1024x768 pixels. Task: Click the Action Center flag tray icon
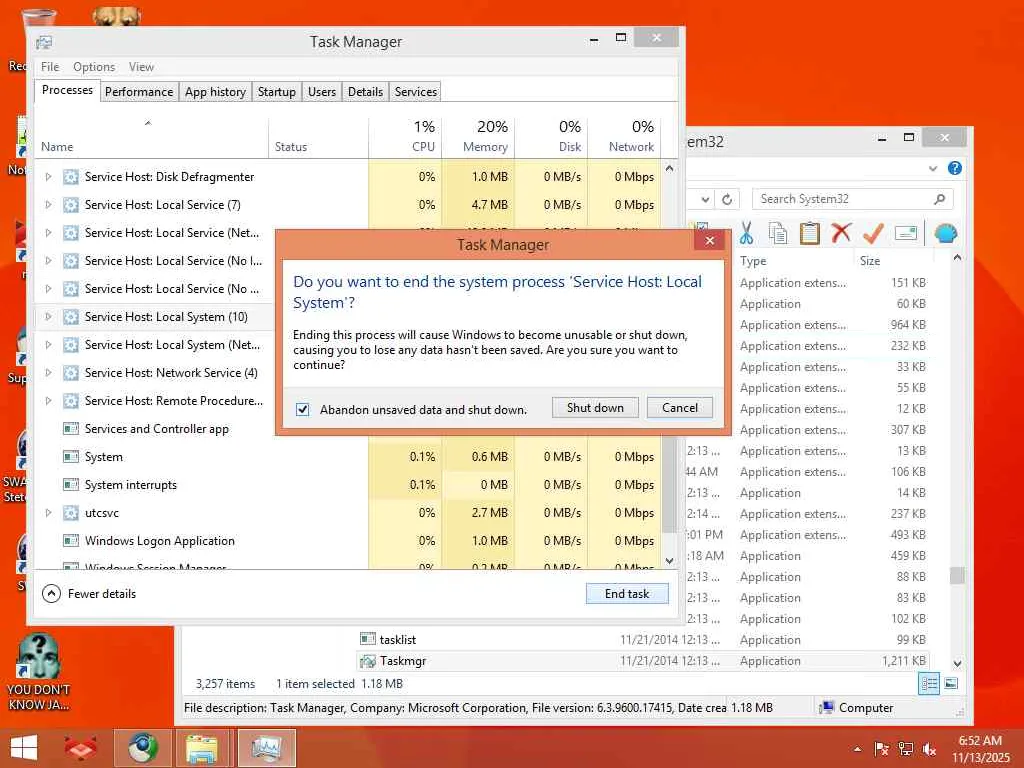pos(881,749)
